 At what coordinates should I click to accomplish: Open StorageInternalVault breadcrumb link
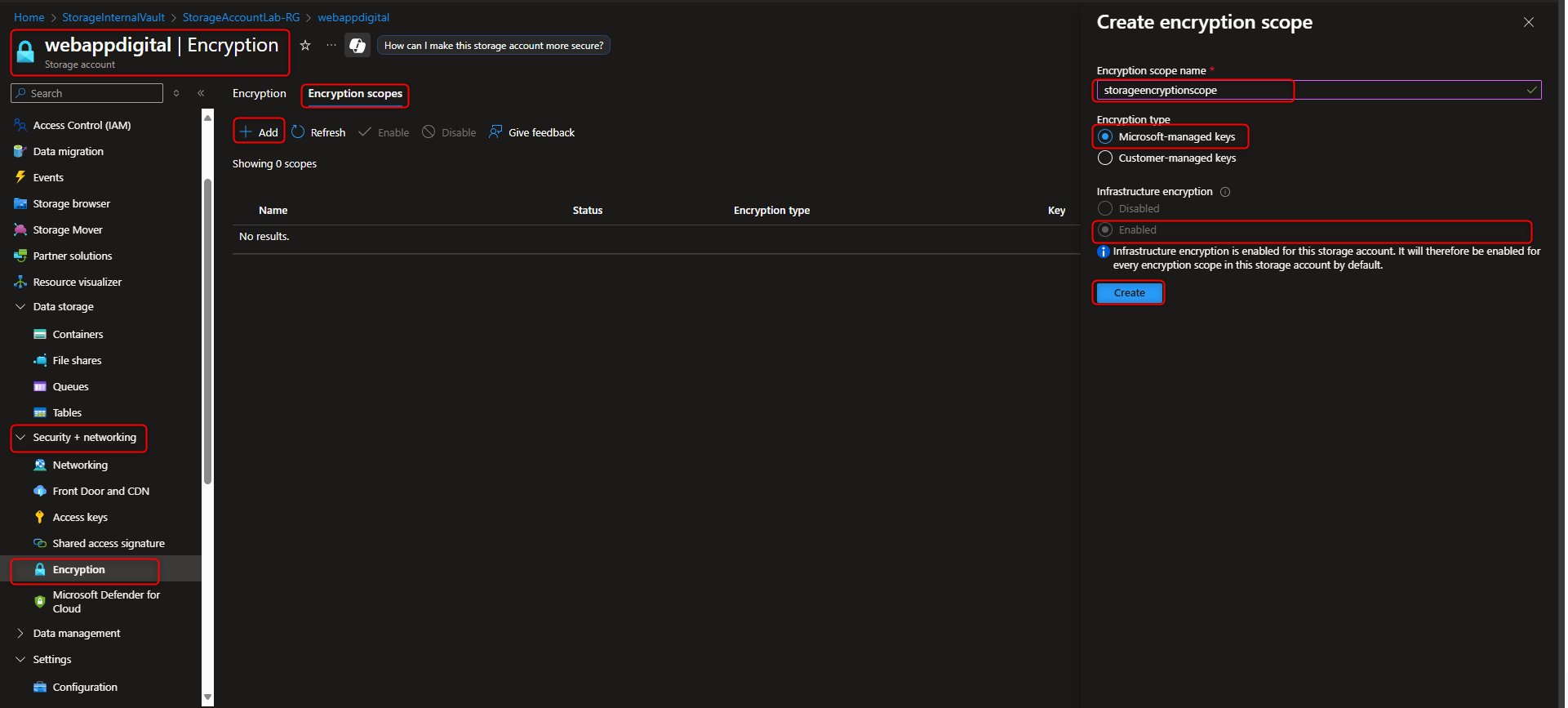pos(113,17)
